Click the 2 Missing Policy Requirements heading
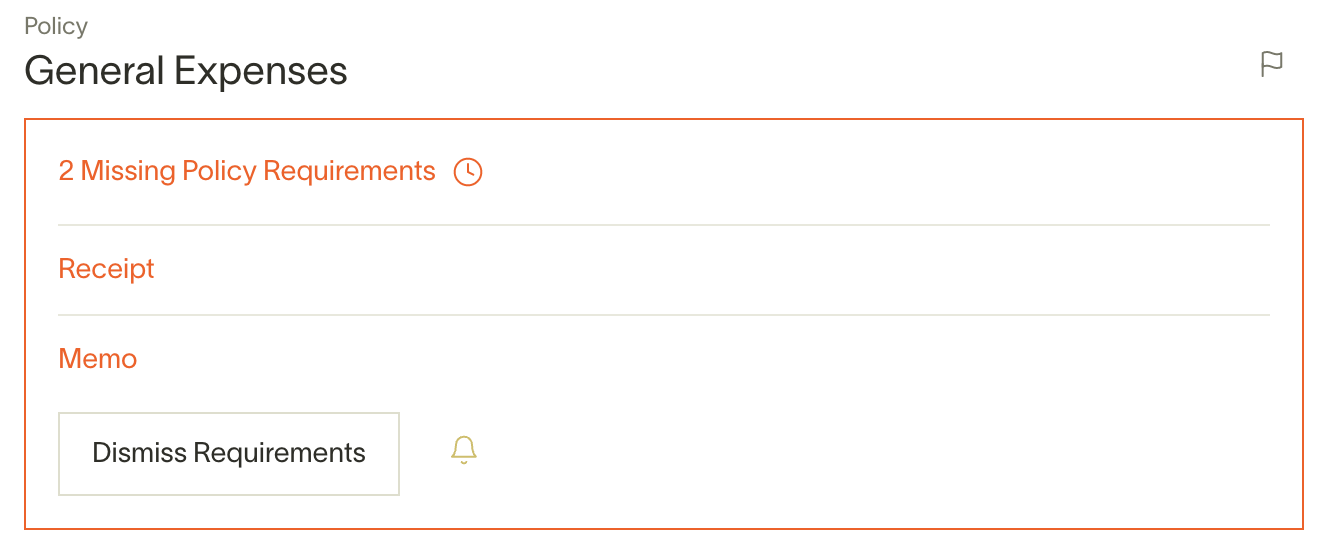 [x=247, y=172]
